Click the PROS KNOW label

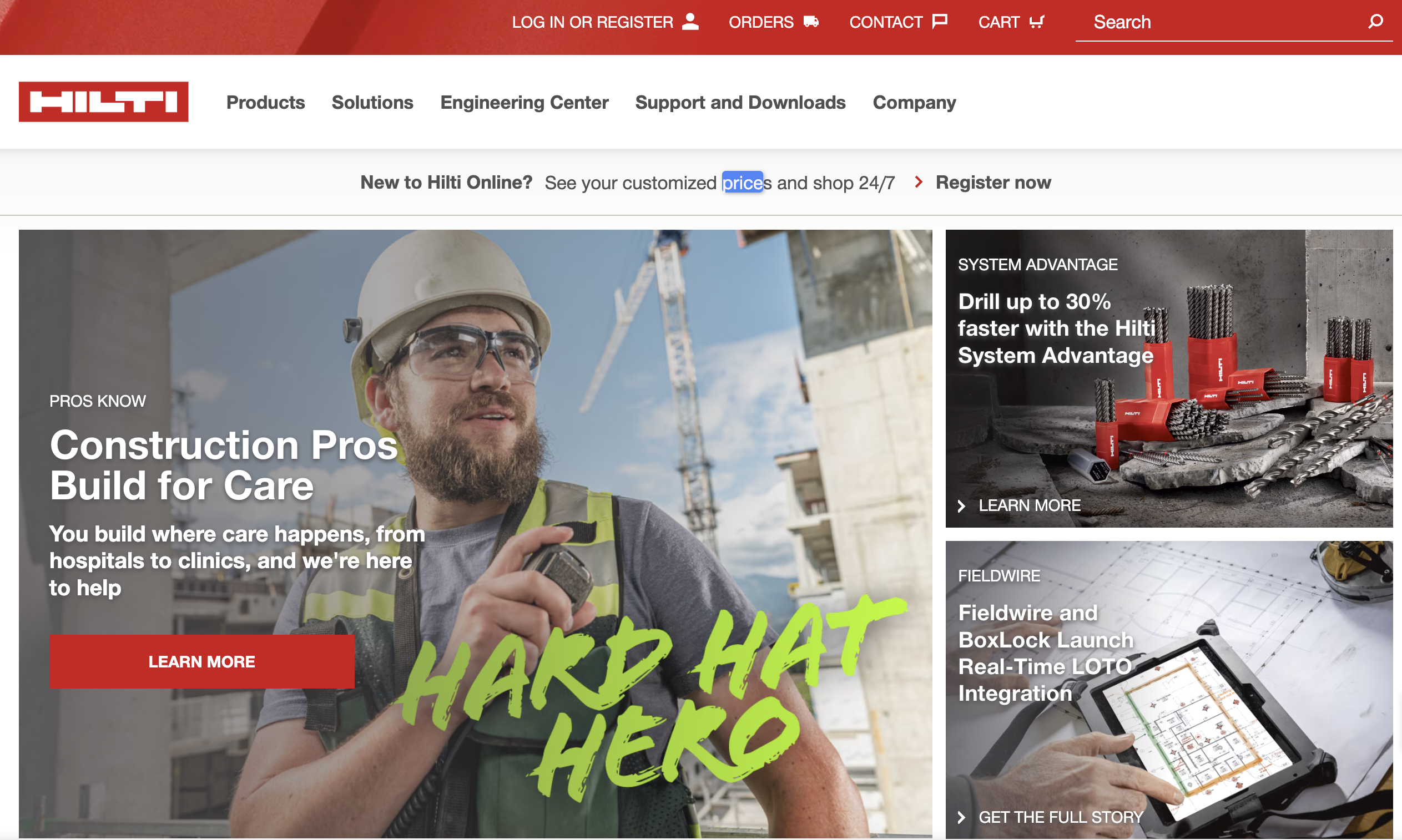pyautogui.click(x=97, y=401)
